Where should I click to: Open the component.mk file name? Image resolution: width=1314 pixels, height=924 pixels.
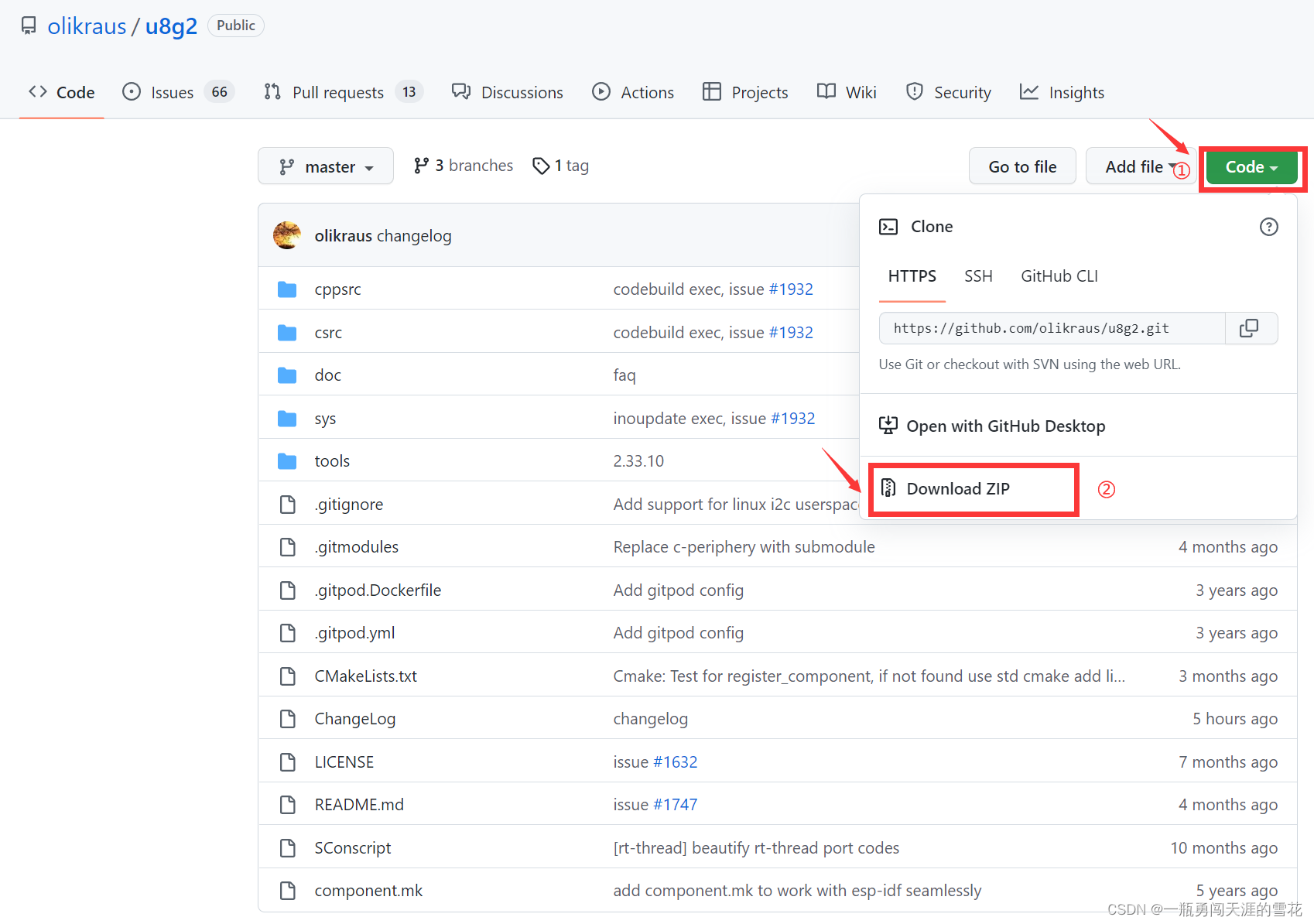click(368, 891)
